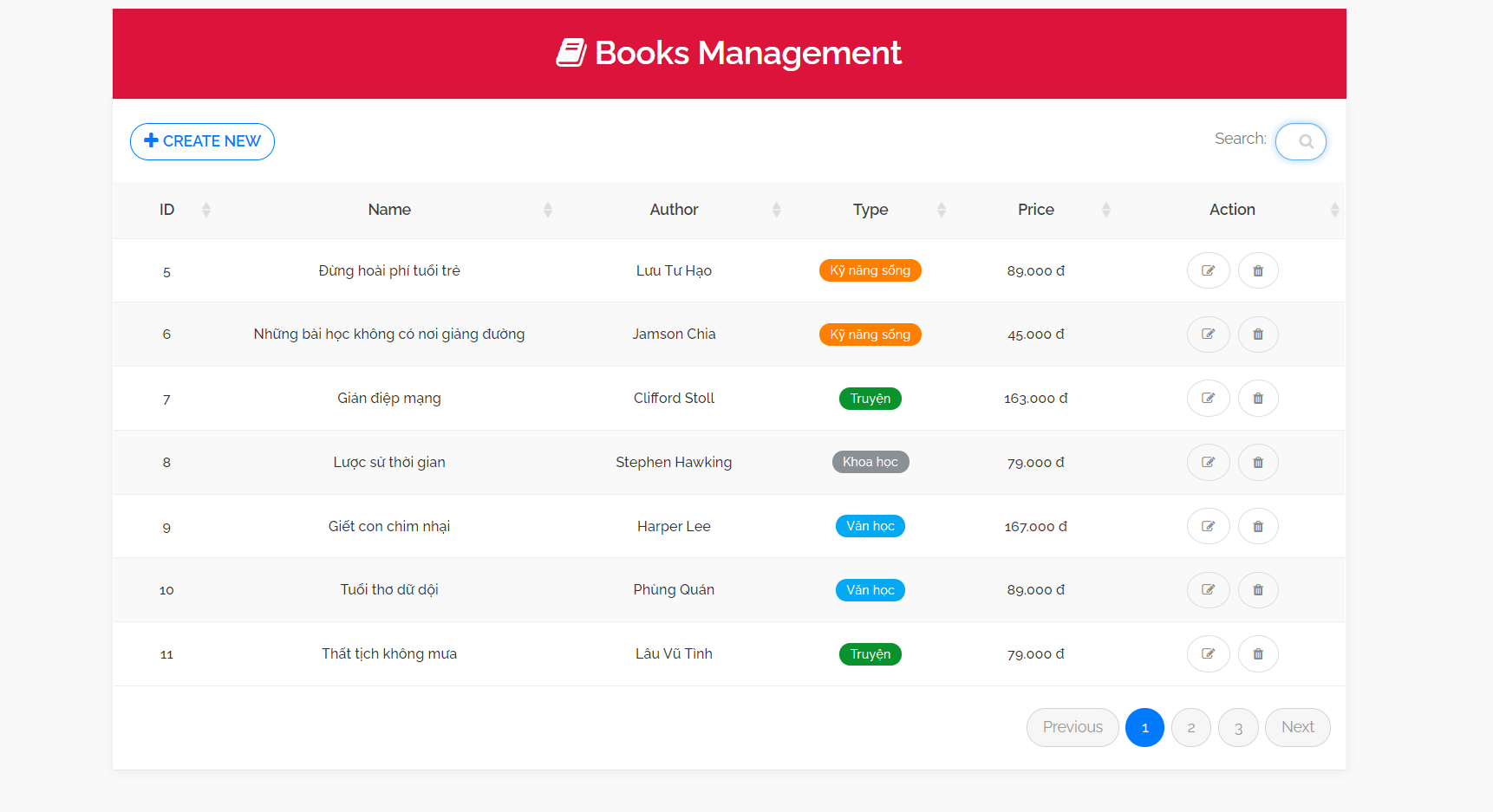This screenshot has width=1493, height=812.
Task: Delete the book 'Gián điệp mạng'
Action: pos(1258,398)
